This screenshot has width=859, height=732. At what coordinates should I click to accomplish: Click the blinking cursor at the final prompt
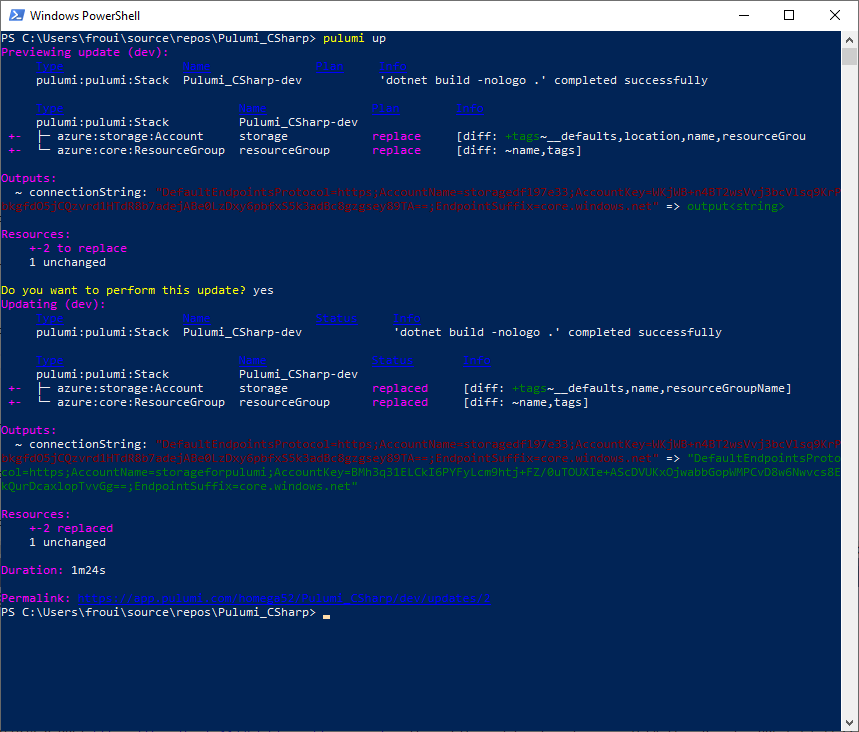click(327, 613)
